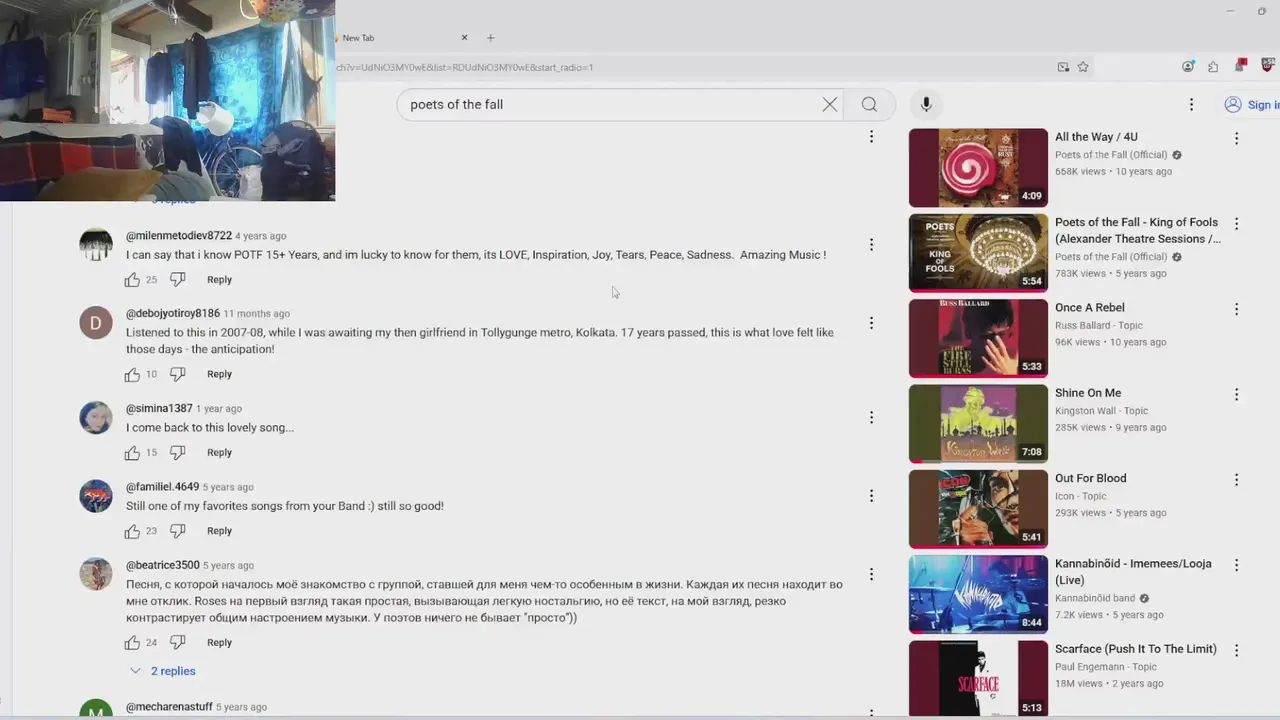Expand the 2 replies under @beatrice3500
1280x720 pixels.
point(163,671)
